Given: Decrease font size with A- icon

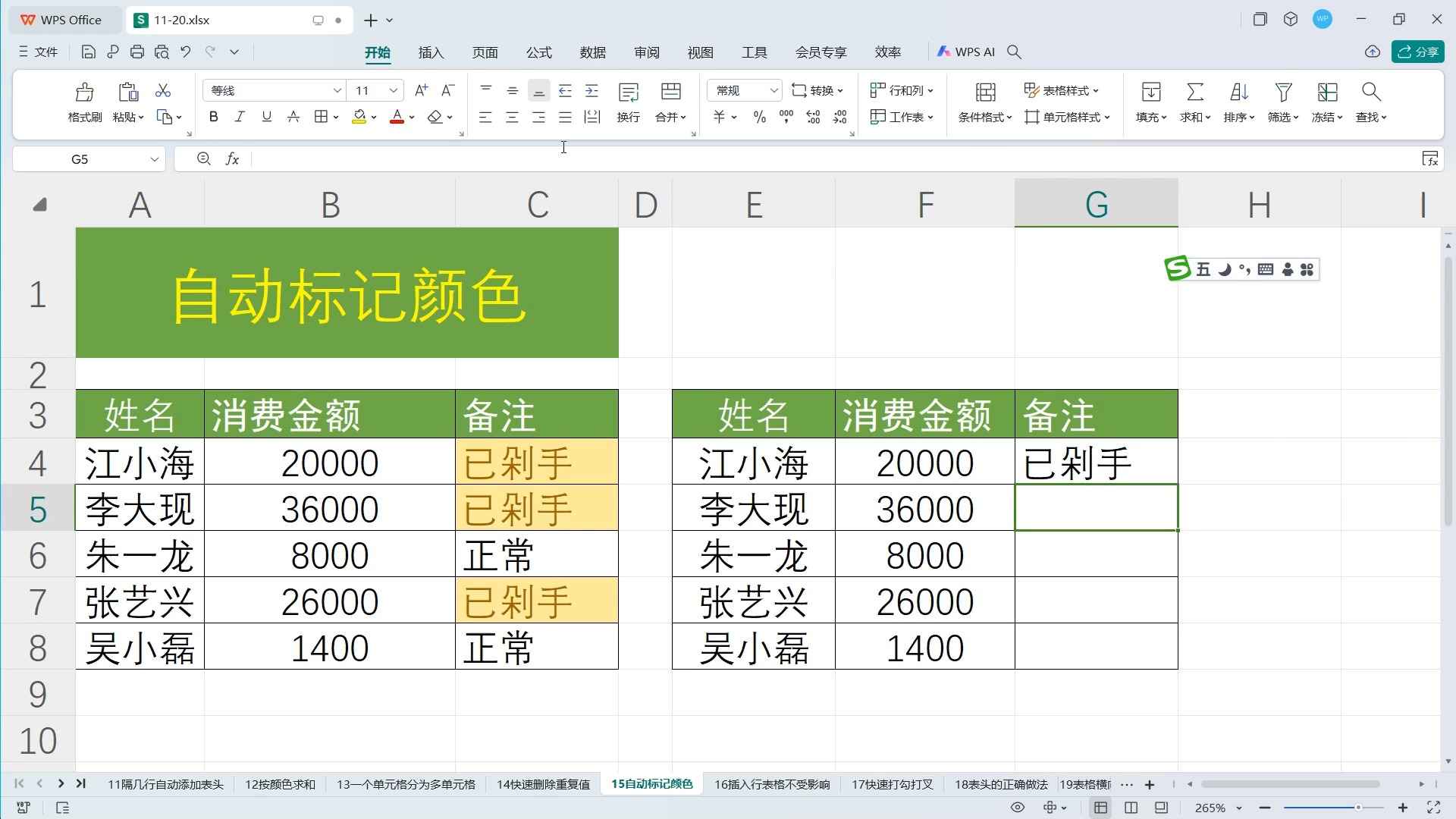Looking at the screenshot, I should click(448, 90).
